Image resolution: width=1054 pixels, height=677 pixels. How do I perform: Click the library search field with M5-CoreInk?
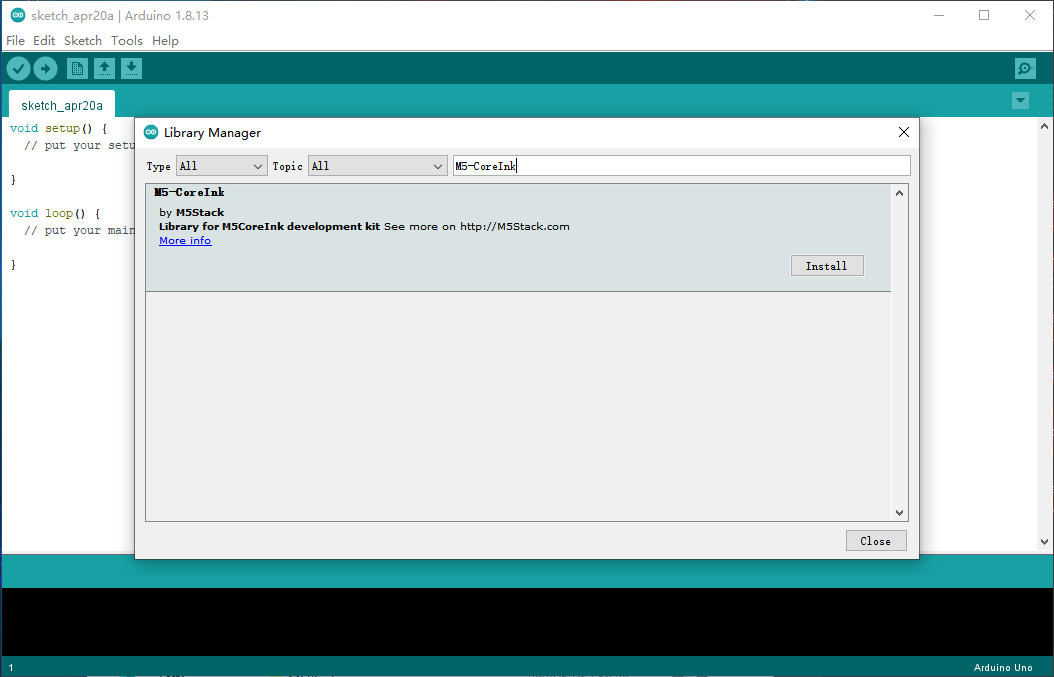click(x=682, y=166)
